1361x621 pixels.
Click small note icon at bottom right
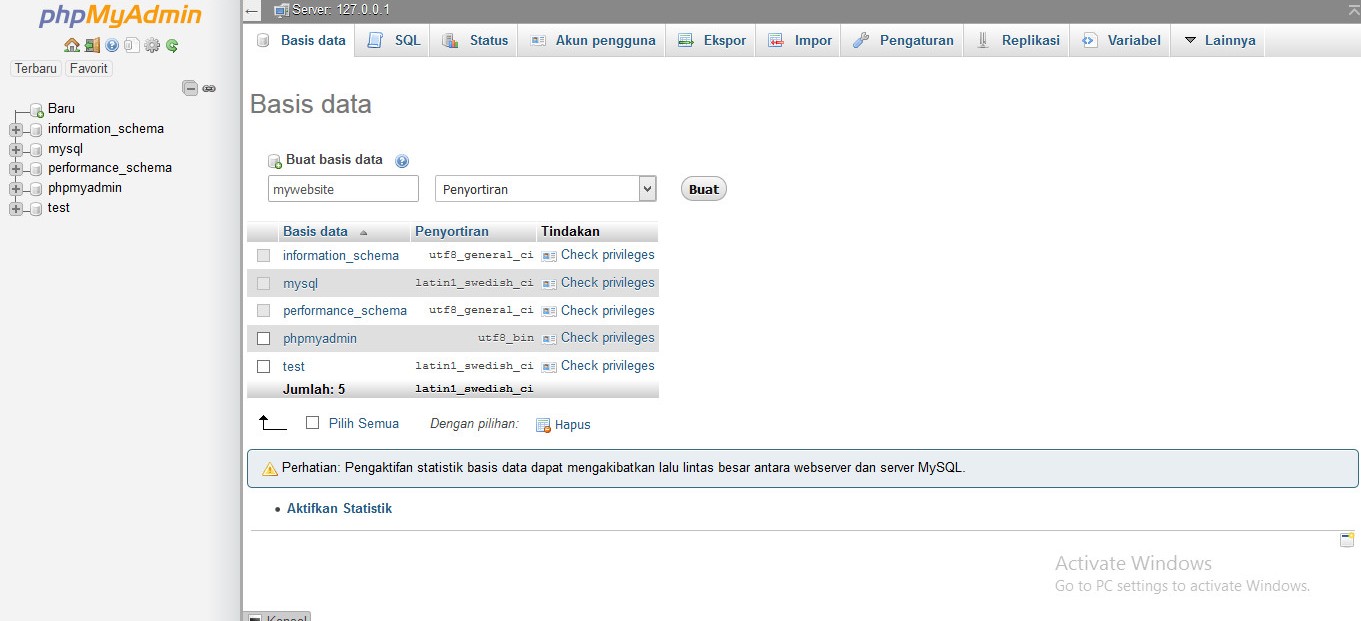pos(1347,540)
